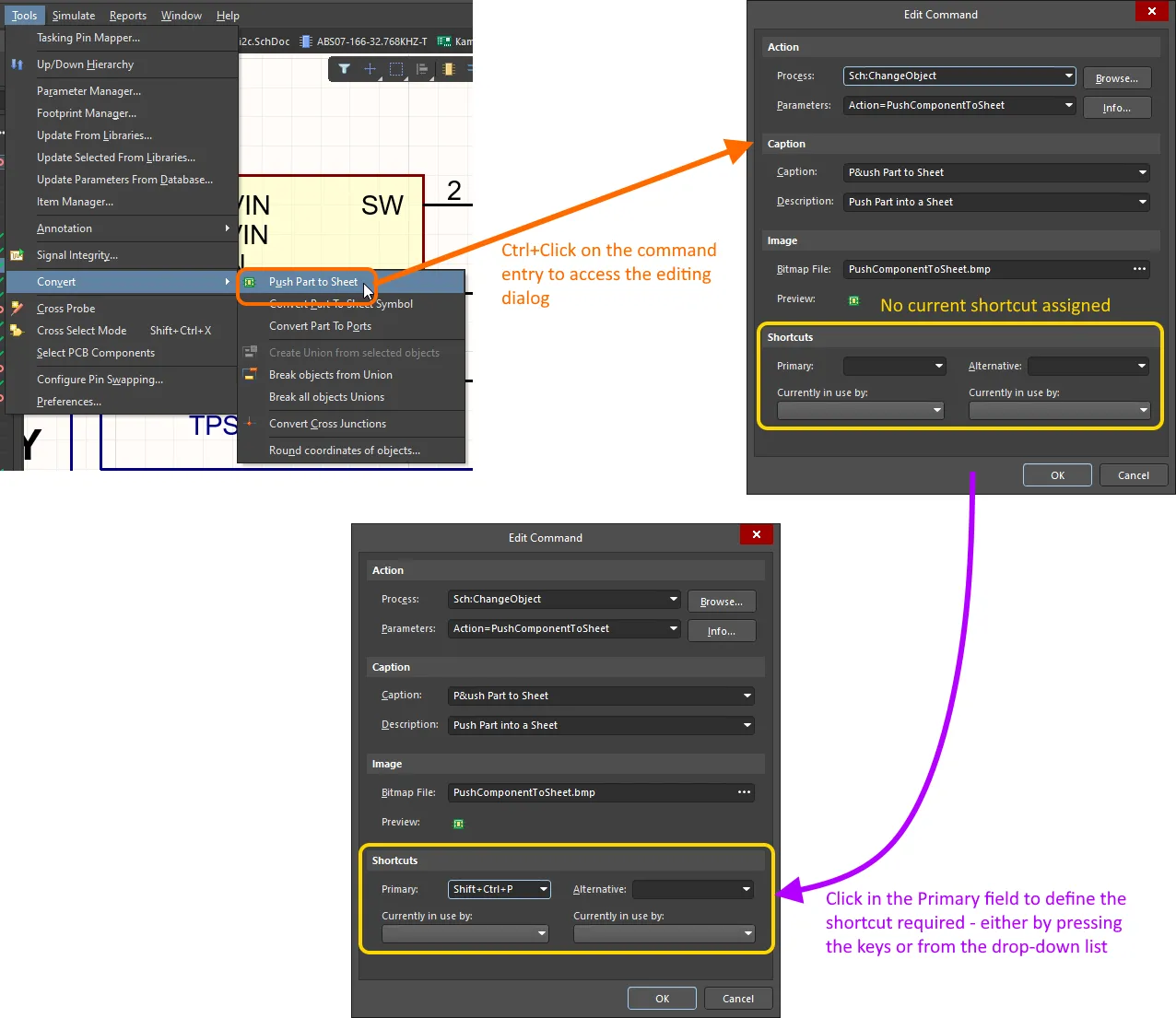The width and height of the screenshot is (1176, 1018).
Task: Click the Push Part to Sheet icon
Action: [x=250, y=282]
